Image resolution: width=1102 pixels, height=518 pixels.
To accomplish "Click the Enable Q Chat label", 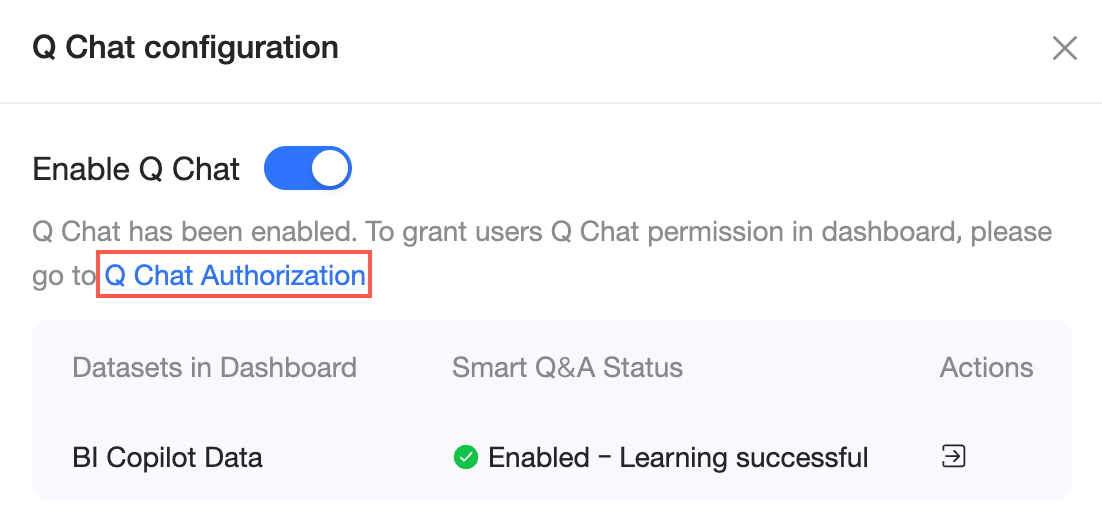I will [136, 169].
